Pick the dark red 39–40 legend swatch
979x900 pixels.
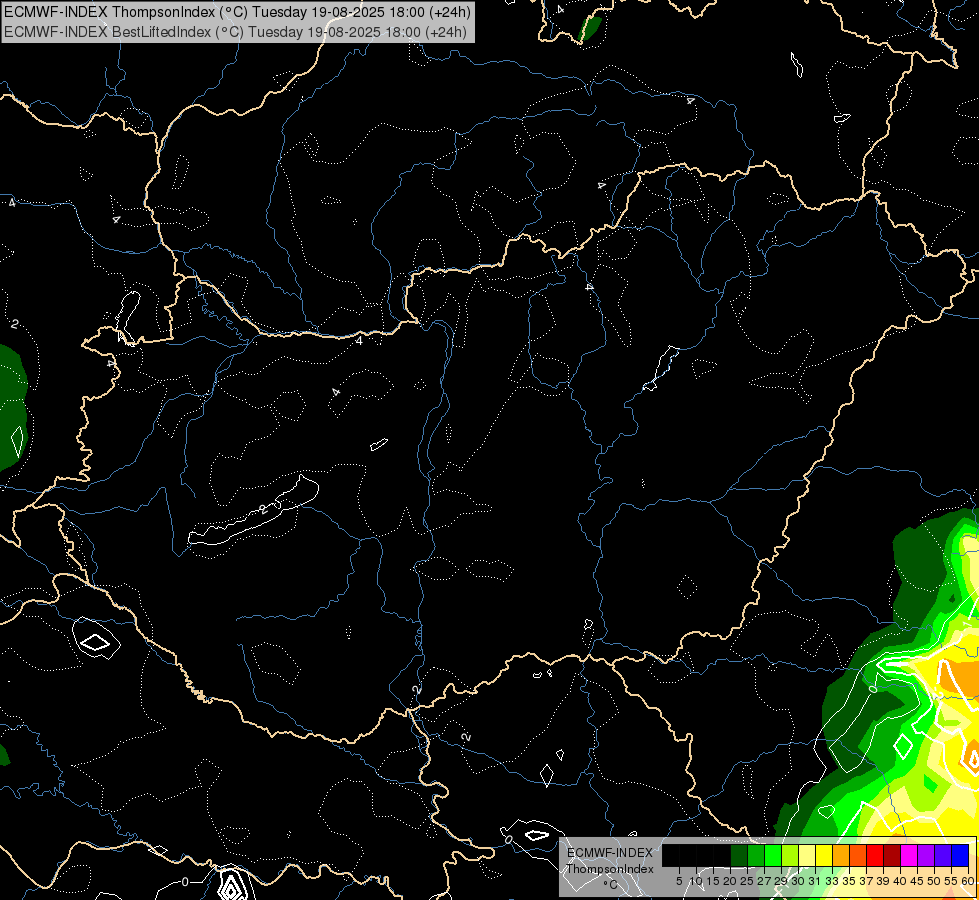892,855
